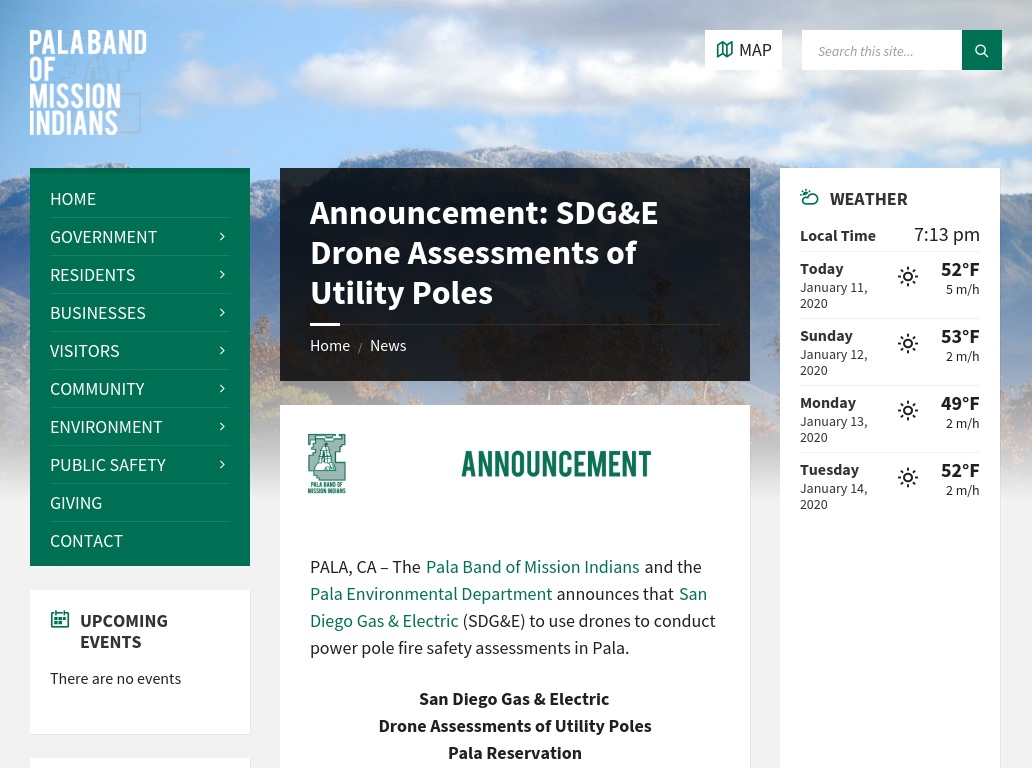Viewport: 1032px width, 768px height.
Task: Click Monday's sunny weather icon
Action: tap(908, 411)
